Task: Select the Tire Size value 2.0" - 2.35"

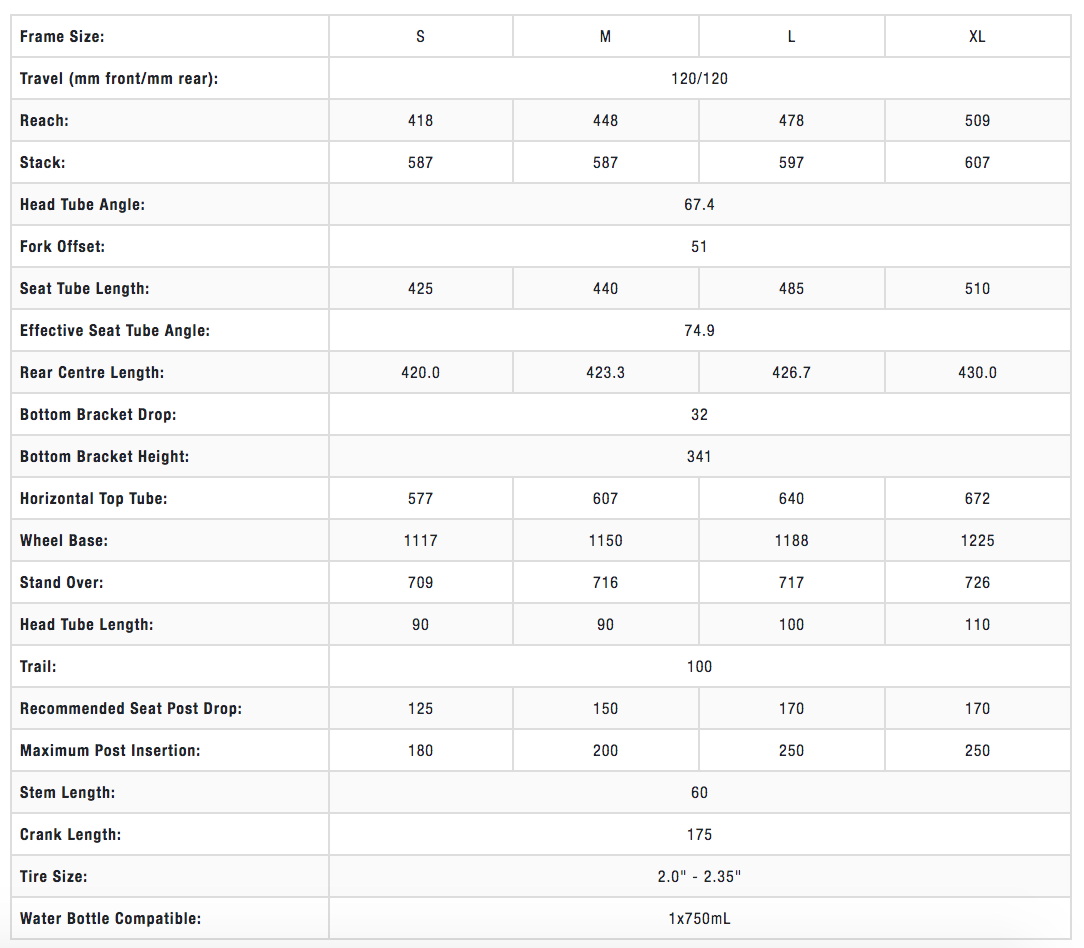Action: point(699,877)
